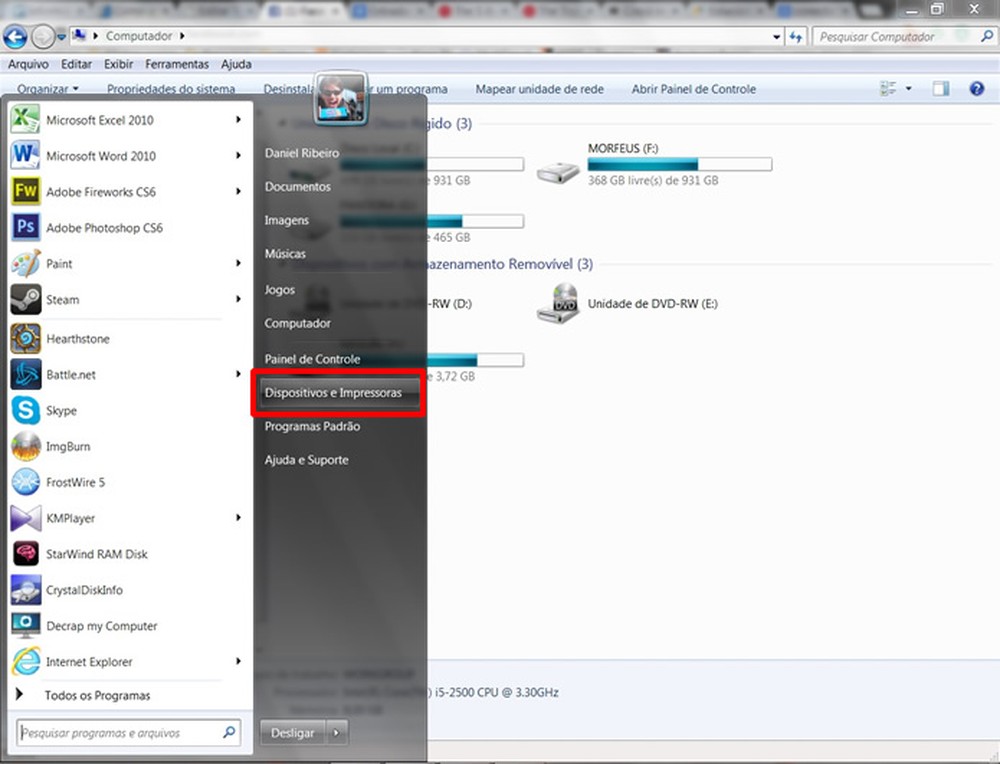Open Abrir Painel de Controle
This screenshot has height=764, width=1000.
(x=694, y=89)
